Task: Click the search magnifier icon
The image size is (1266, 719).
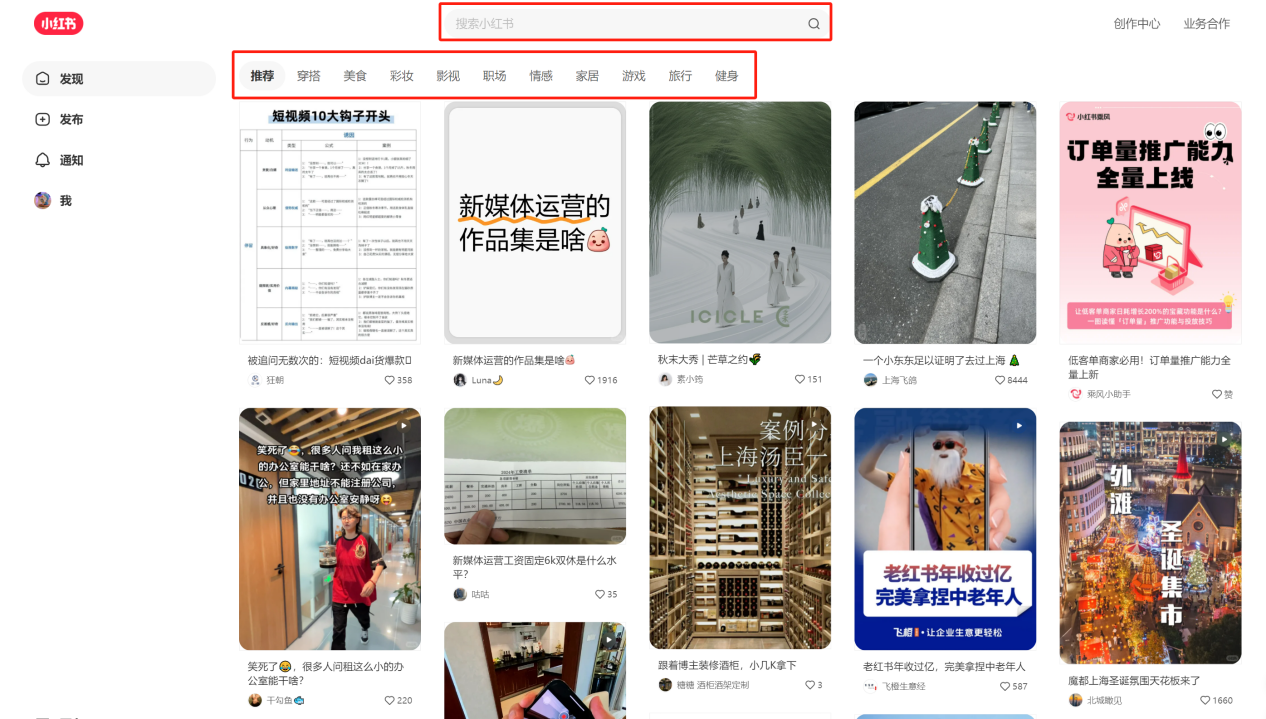Action: 814,24
